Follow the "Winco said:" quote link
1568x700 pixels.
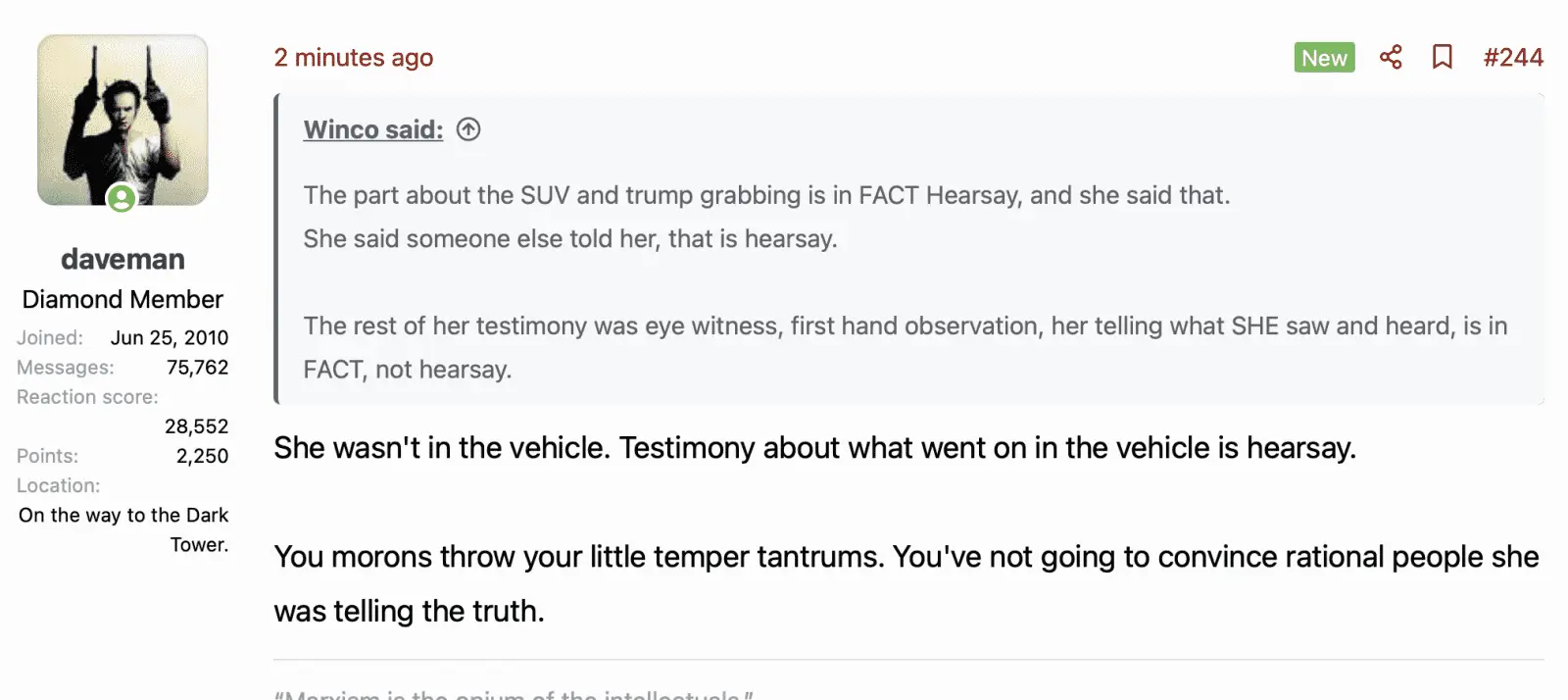[x=372, y=129]
